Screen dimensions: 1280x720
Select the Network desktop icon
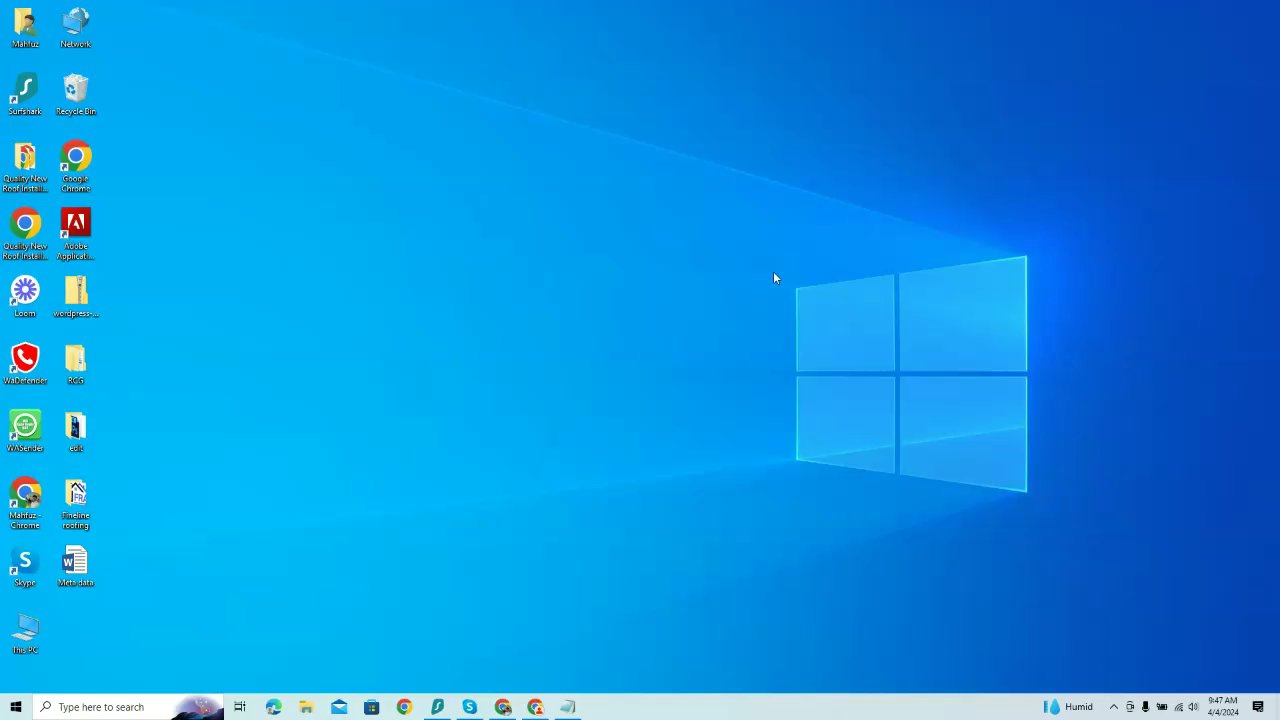(x=76, y=28)
